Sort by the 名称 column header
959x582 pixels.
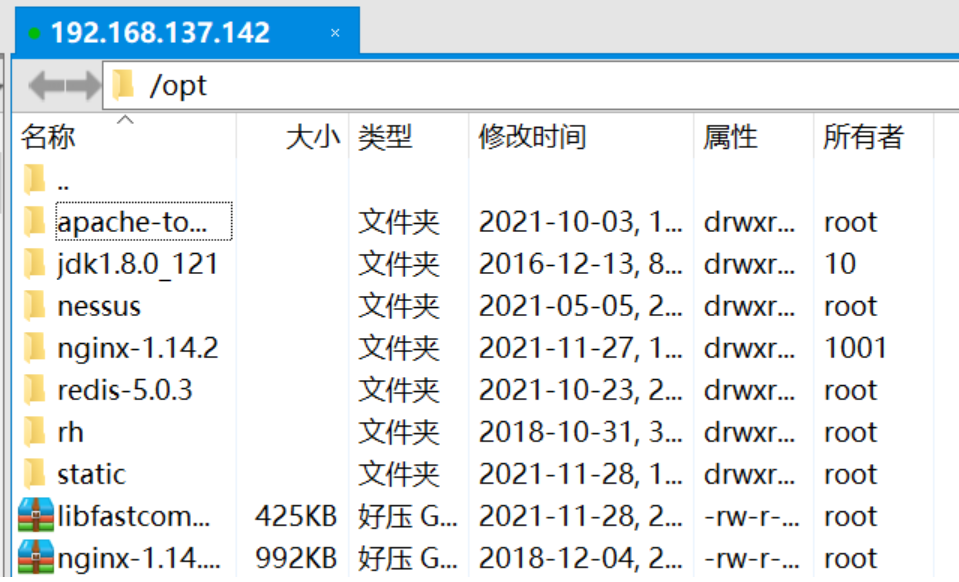tap(48, 136)
